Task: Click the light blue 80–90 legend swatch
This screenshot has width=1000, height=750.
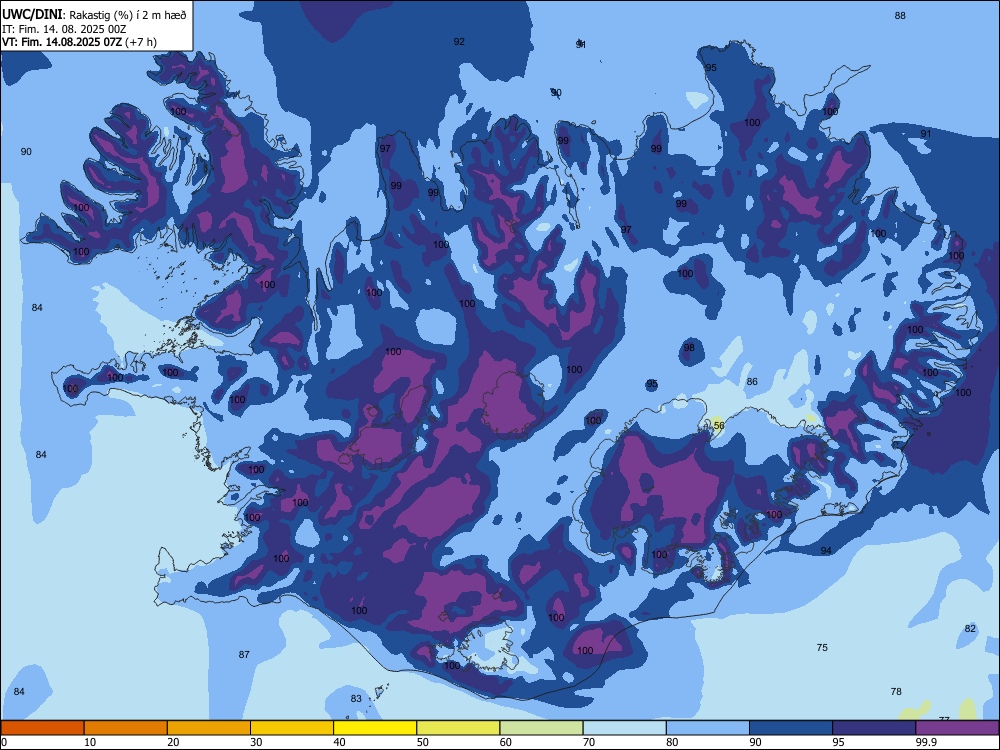Action: pyautogui.click(x=708, y=728)
